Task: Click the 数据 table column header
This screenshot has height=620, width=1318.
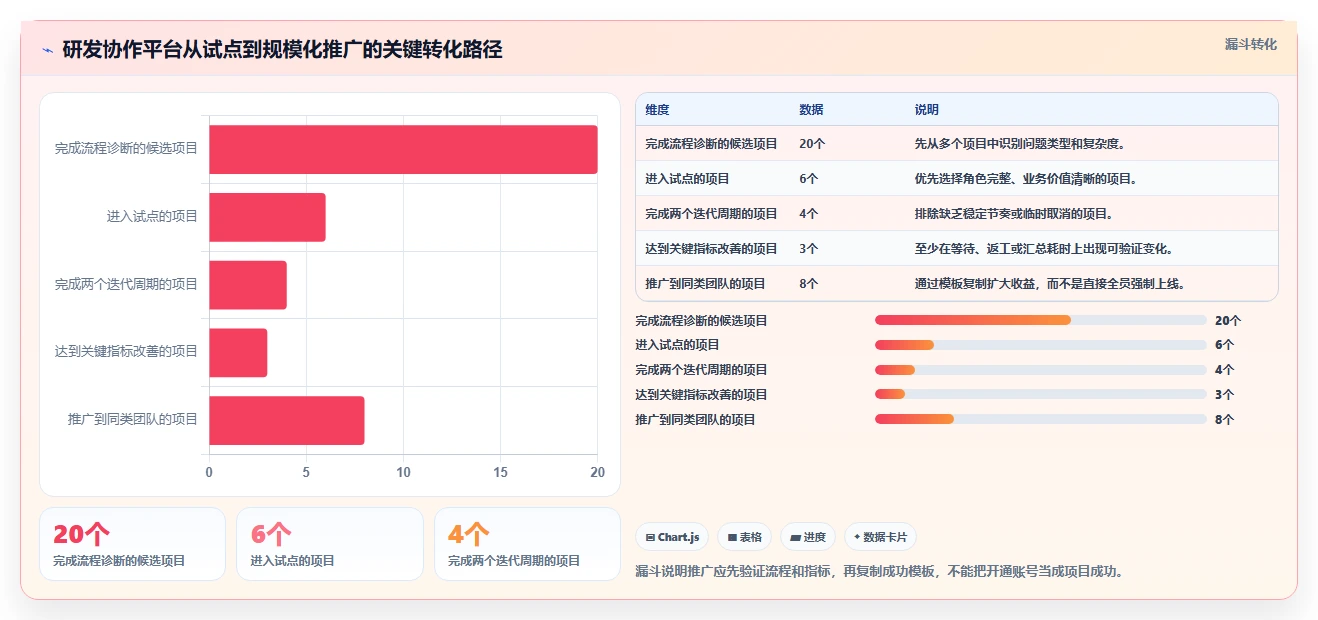Action: tap(812, 110)
